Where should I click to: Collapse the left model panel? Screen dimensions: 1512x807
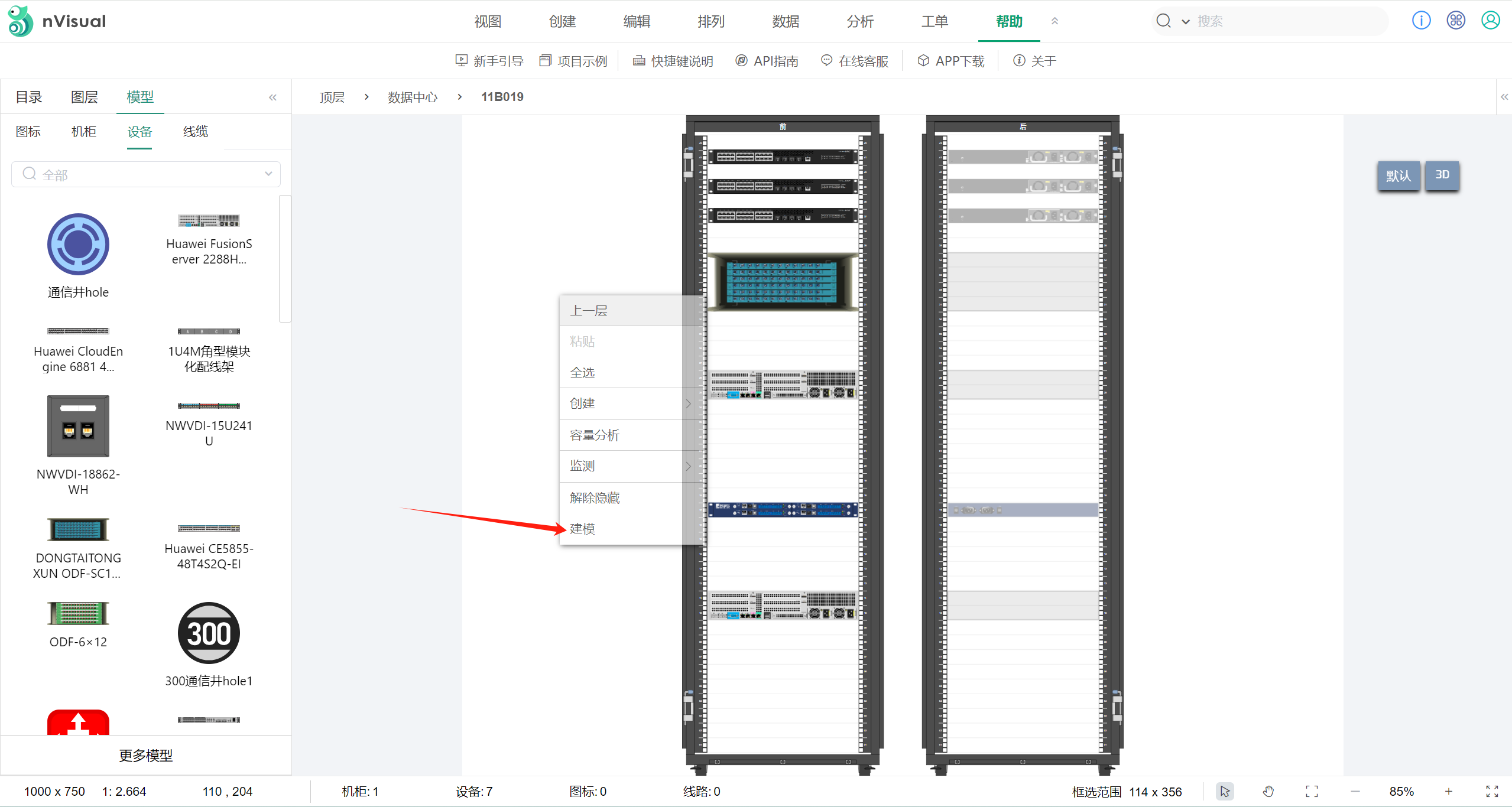272,97
